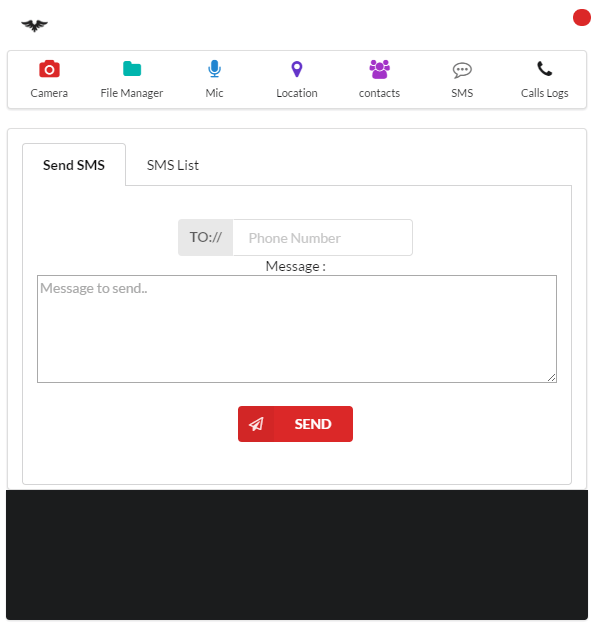Open the contacts people-group icon

[380, 69]
